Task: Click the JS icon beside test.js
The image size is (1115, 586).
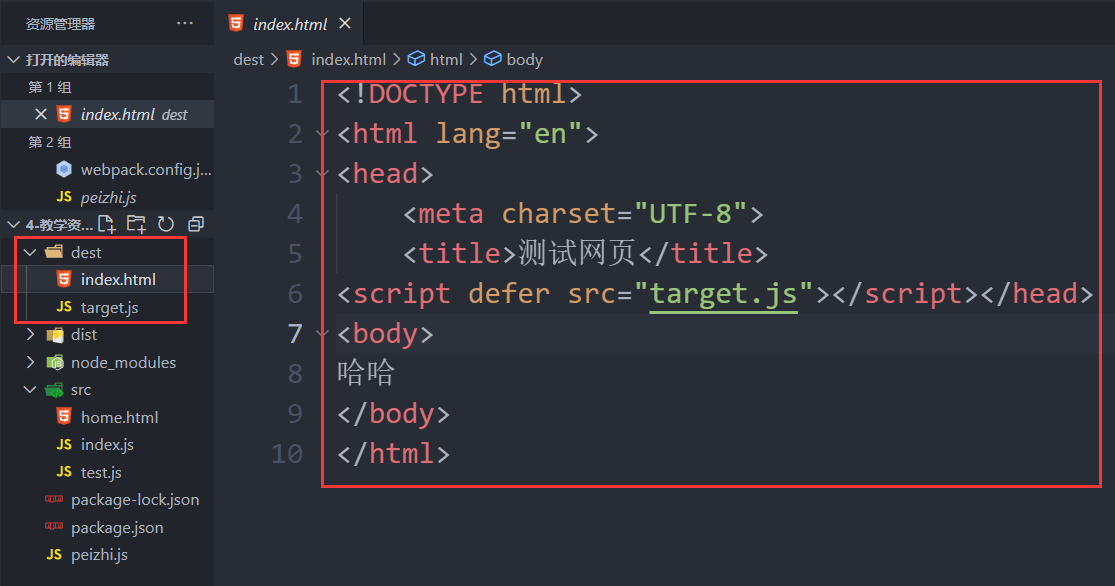Action: [64, 472]
